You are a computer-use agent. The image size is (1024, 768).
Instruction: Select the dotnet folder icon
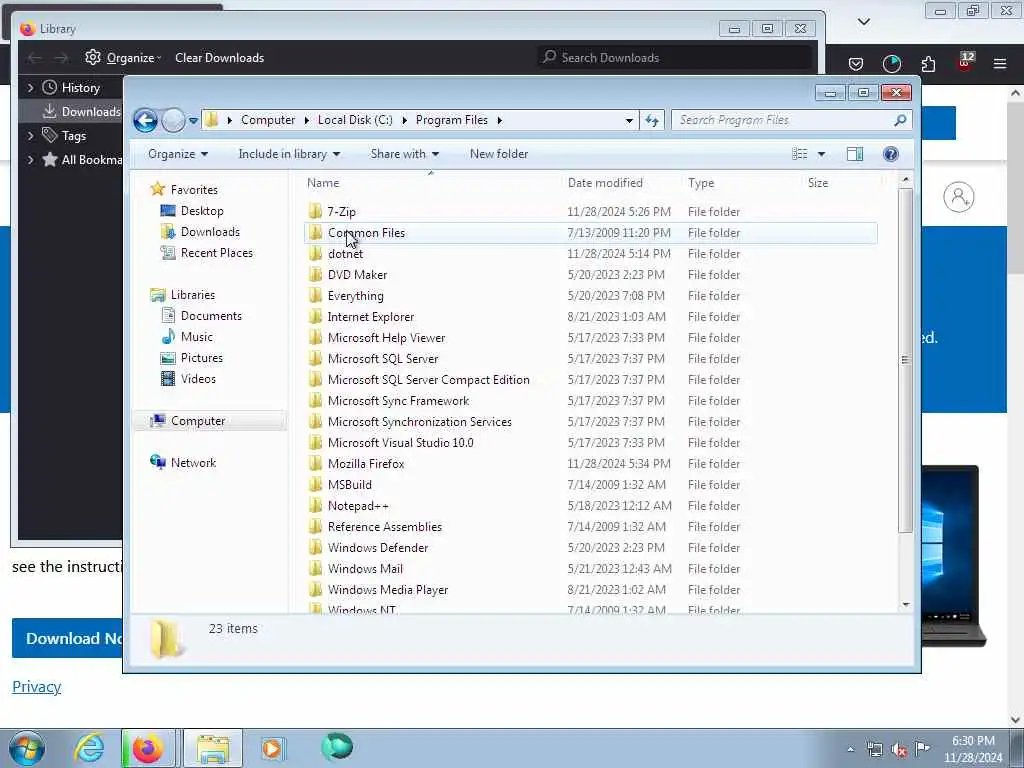315,253
